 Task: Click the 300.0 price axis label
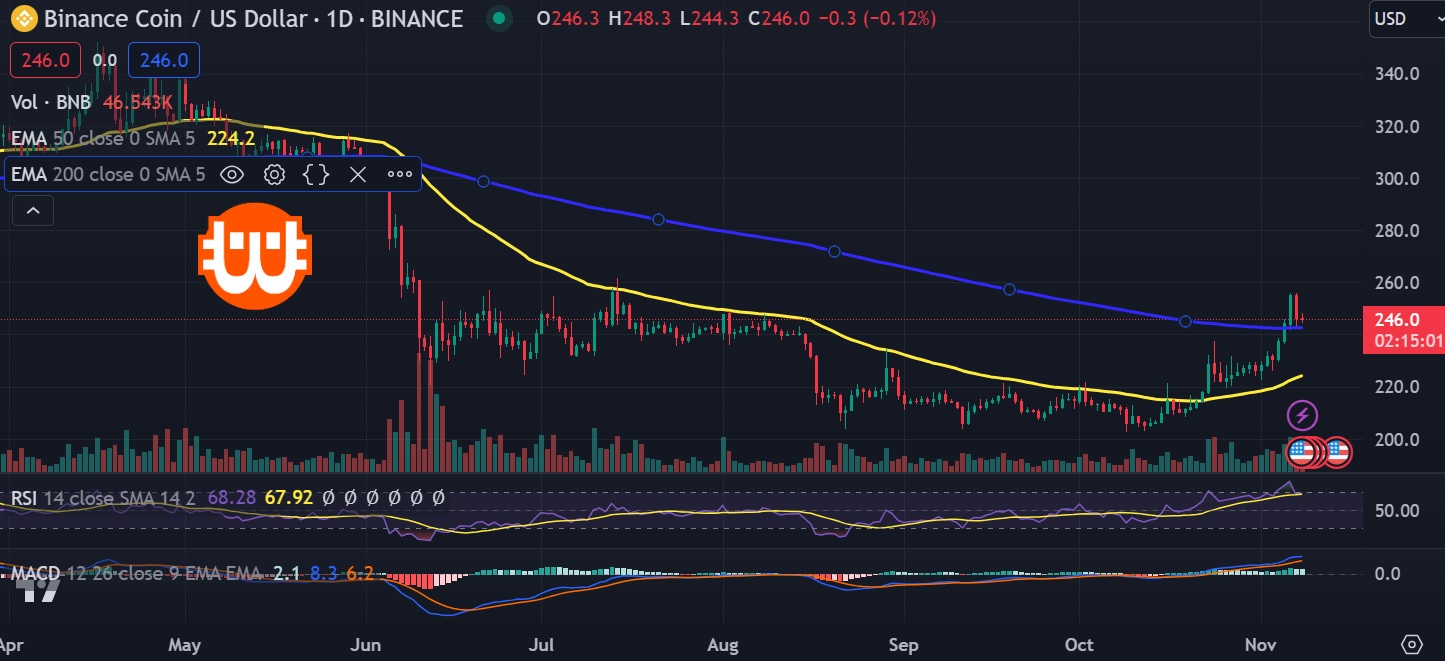pos(1399,179)
